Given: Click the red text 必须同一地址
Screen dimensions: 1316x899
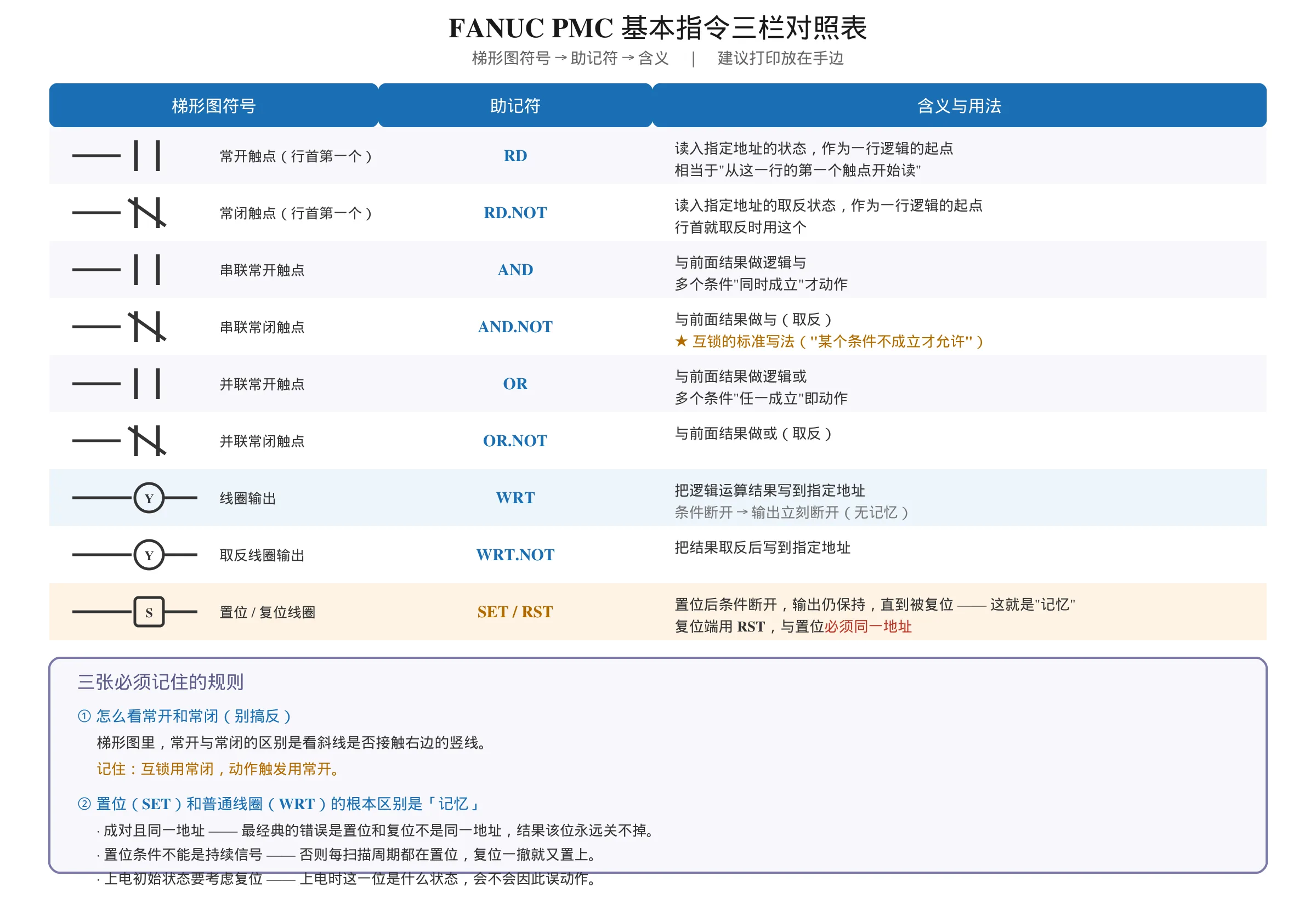Looking at the screenshot, I should (x=868, y=627).
